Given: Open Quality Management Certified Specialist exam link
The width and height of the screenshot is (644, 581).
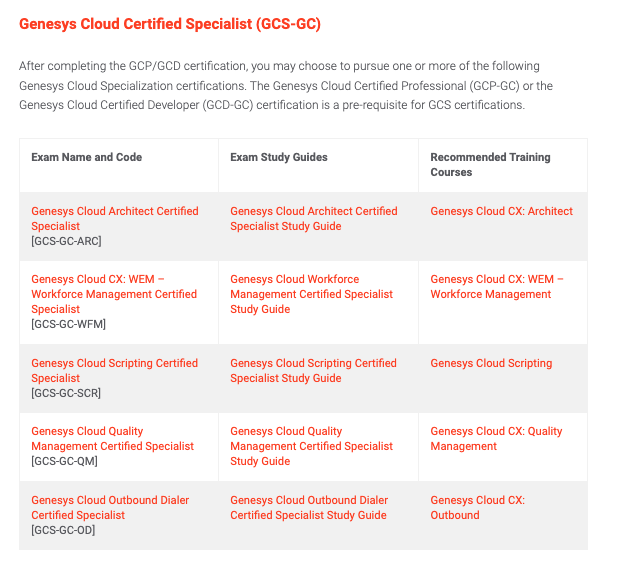Looking at the screenshot, I should click(x=112, y=438).
